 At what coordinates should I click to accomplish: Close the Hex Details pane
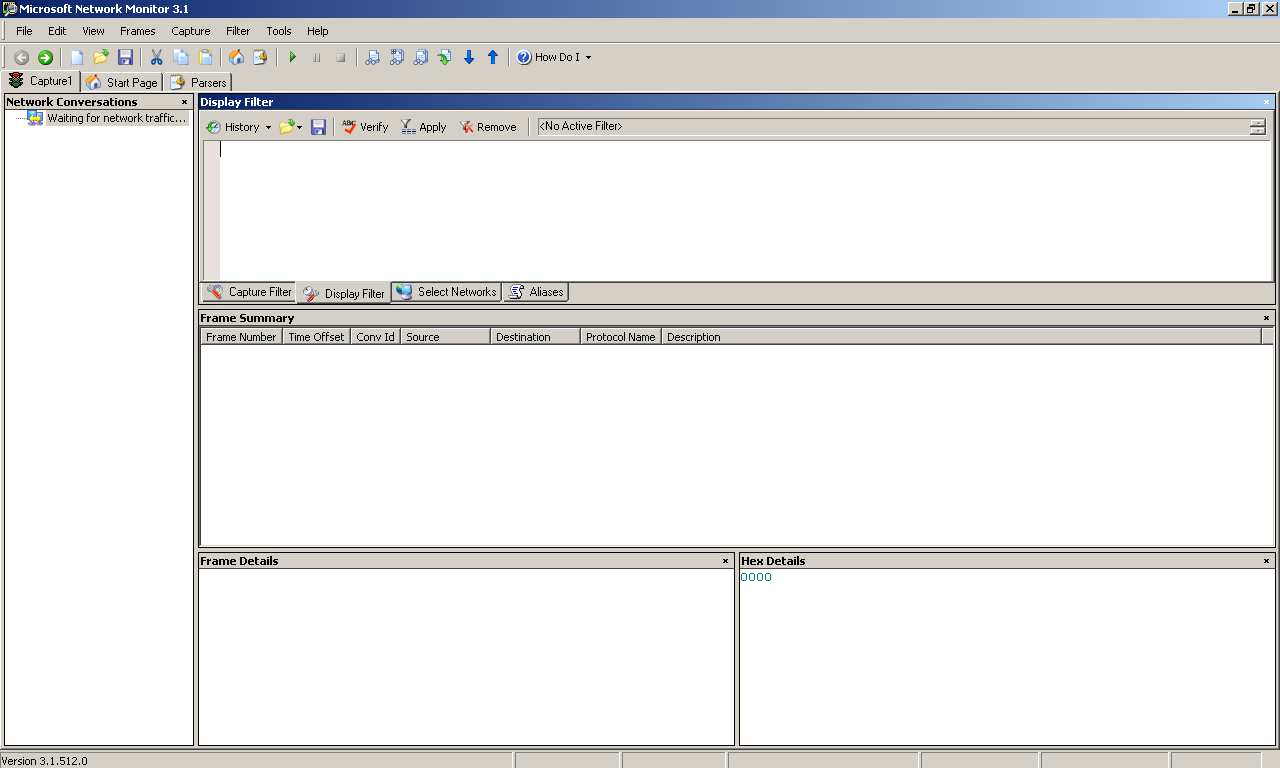click(x=1266, y=561)
